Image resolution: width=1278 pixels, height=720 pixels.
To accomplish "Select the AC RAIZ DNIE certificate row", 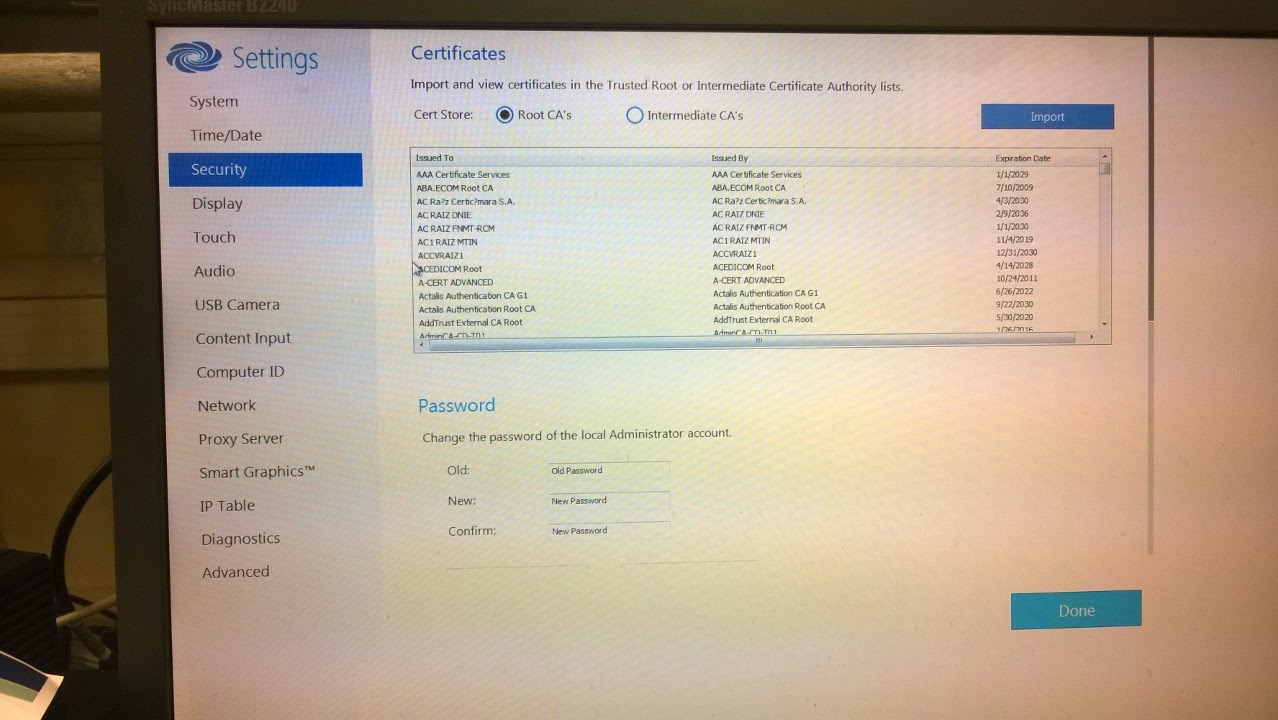I will pyautogui.click(x=755, y=215).
